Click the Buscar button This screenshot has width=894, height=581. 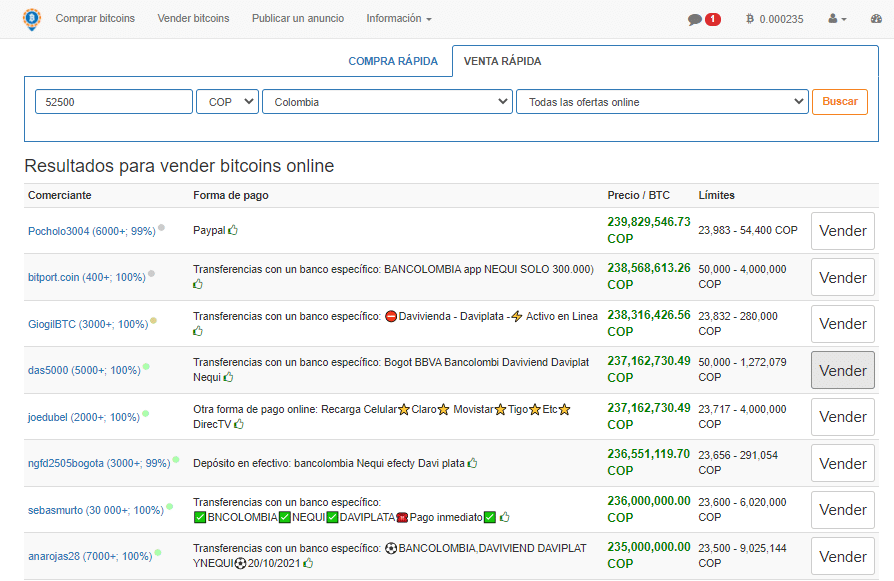[x=840, y=101]
